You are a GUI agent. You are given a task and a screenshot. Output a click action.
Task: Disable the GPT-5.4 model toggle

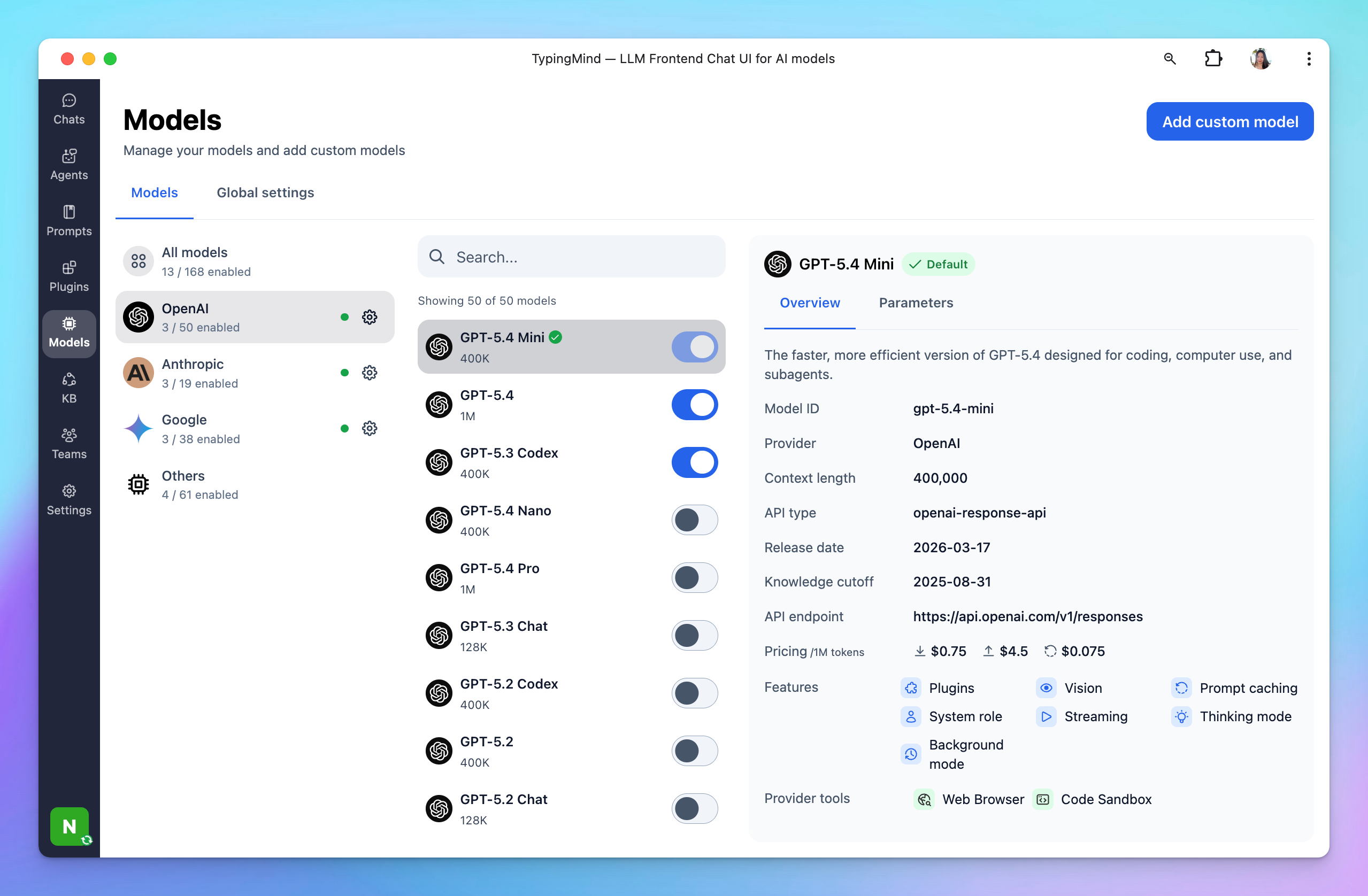pos(694,405)
